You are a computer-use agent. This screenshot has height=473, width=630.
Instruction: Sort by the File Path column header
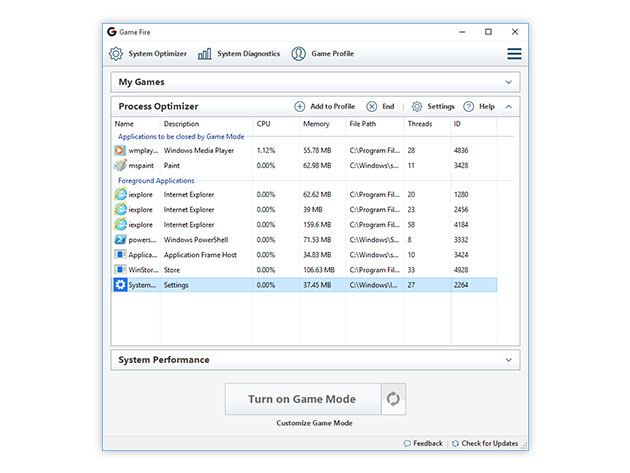click(362, 124)
